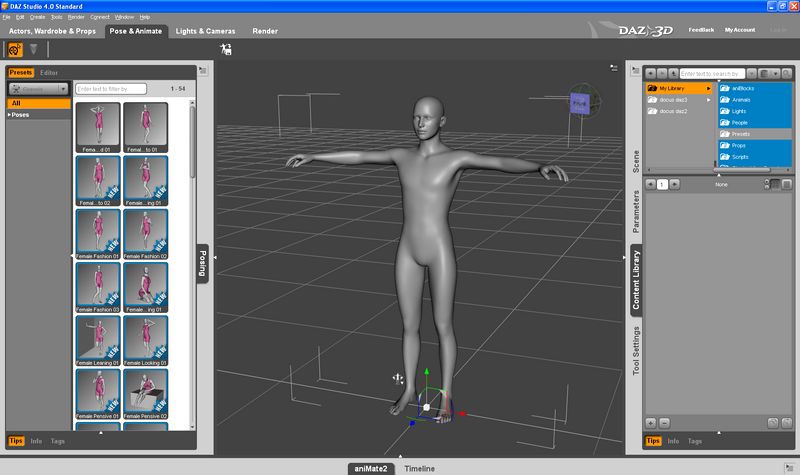Viewport: 800px width, 475px height.
Task: Open the Lights folder
Action: click(x=755, y=111)
